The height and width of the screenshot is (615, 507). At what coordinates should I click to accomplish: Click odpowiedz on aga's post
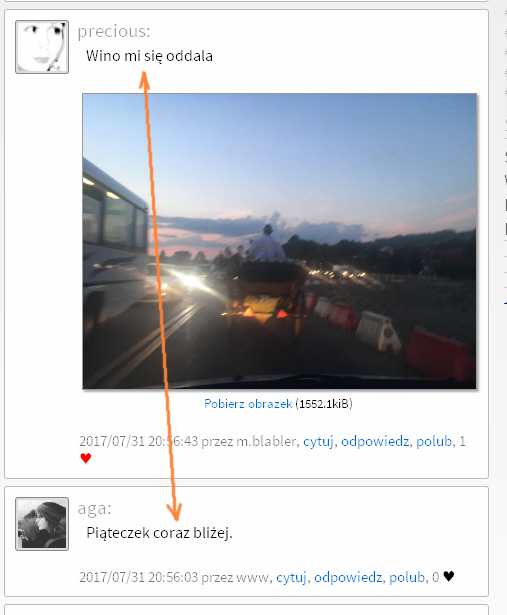(x=348, y=577)
